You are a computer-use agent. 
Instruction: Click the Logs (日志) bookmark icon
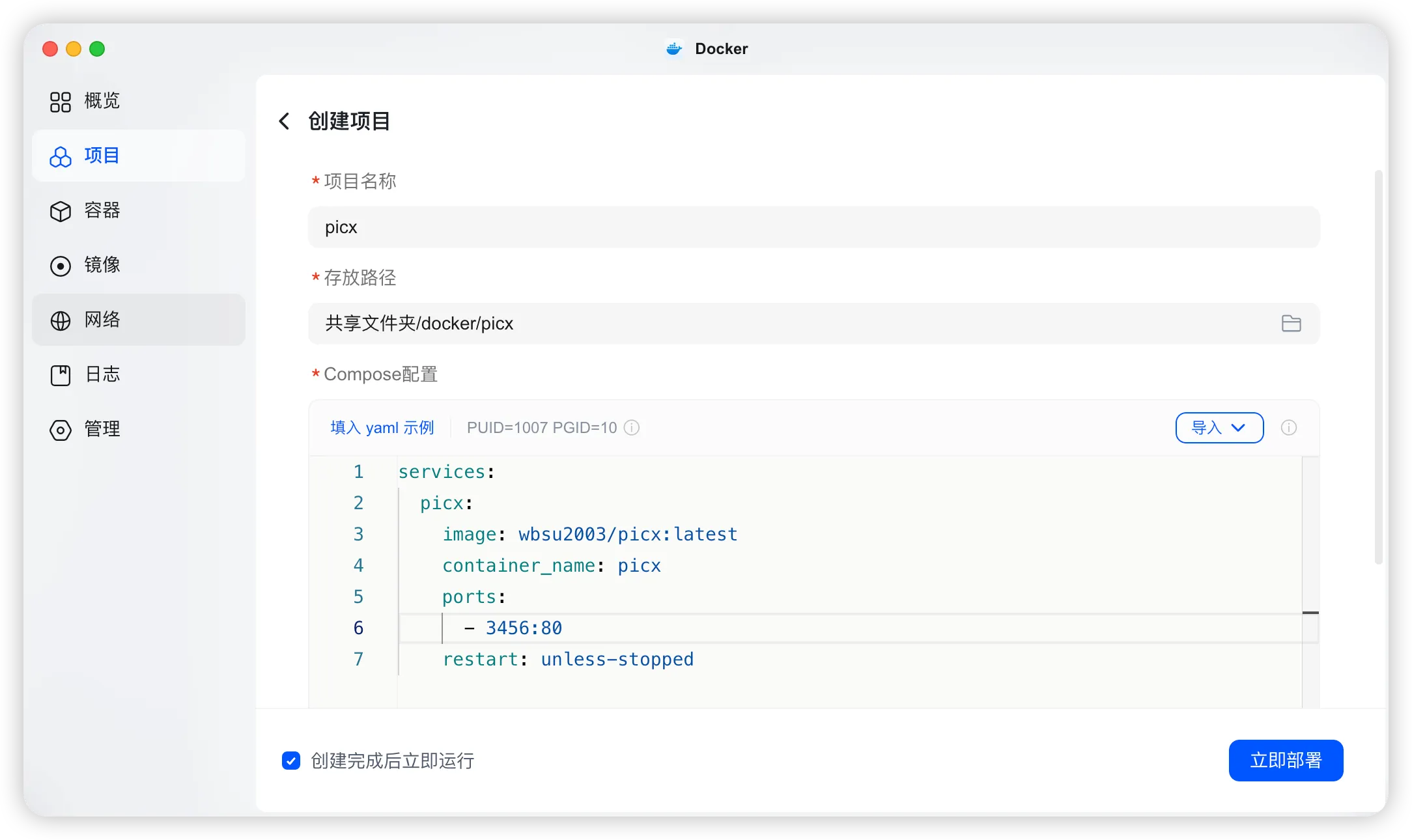[61, 375]
